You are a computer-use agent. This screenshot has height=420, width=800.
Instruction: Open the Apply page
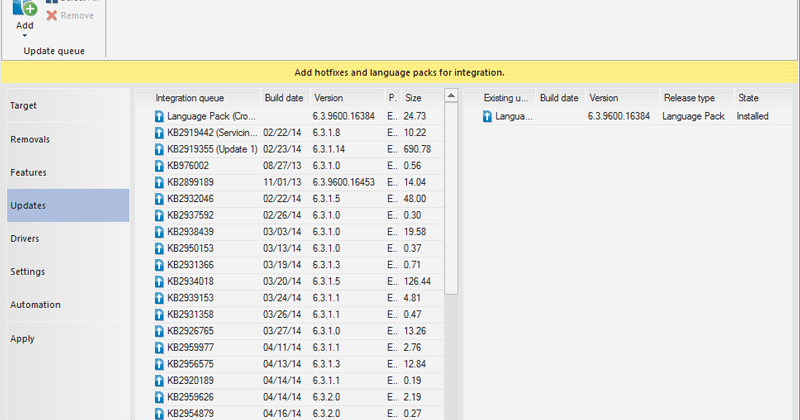click(68, 338)
